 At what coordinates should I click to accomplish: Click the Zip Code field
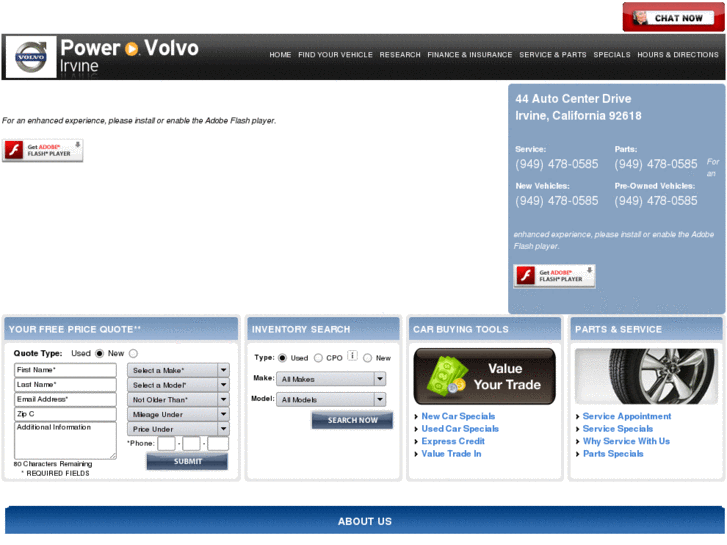pos(65,414)
